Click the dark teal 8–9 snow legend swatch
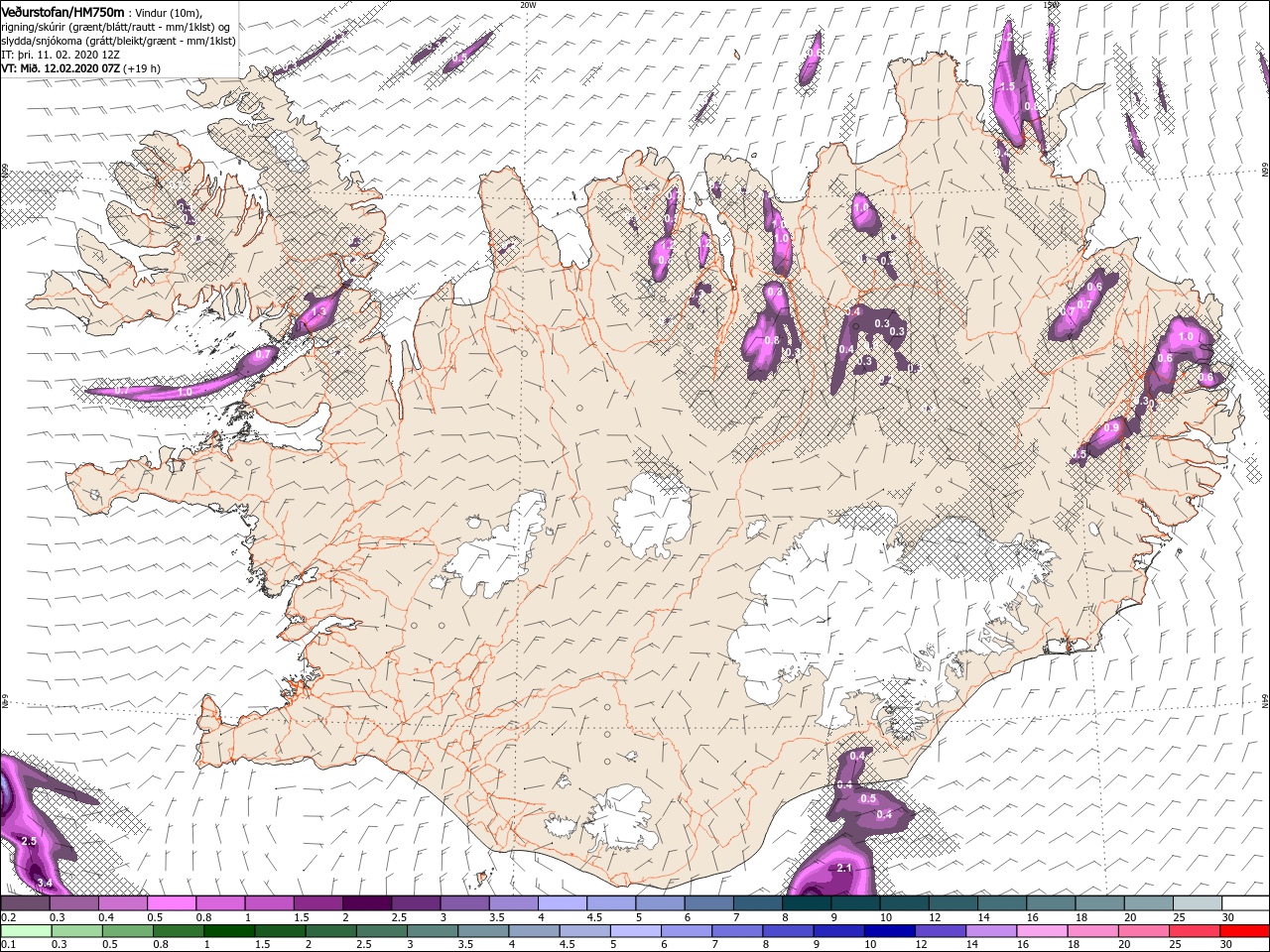This screenshot has width=1270, height=952. coord(806,903)
